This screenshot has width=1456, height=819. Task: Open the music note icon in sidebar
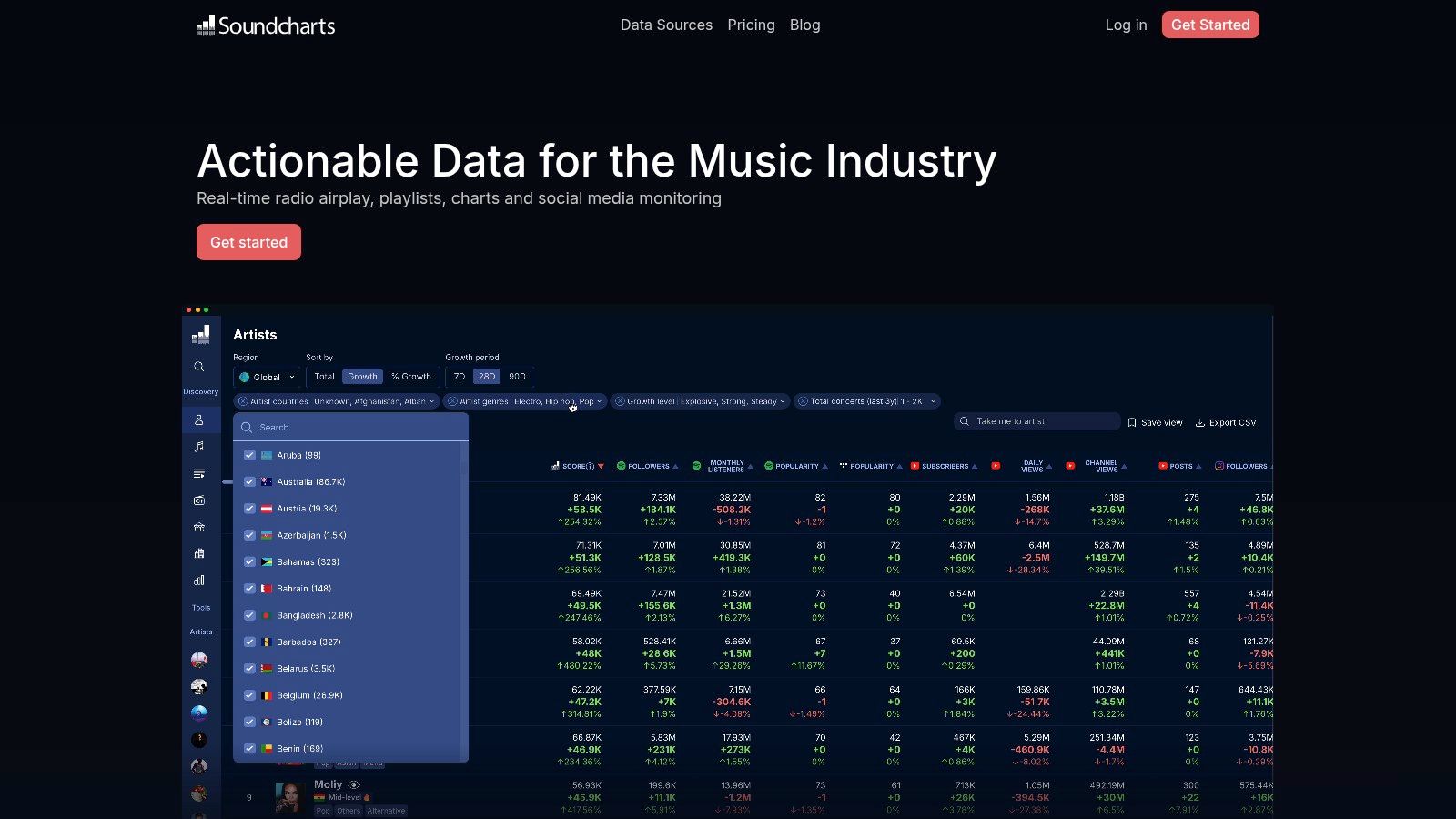click(199, 447)
